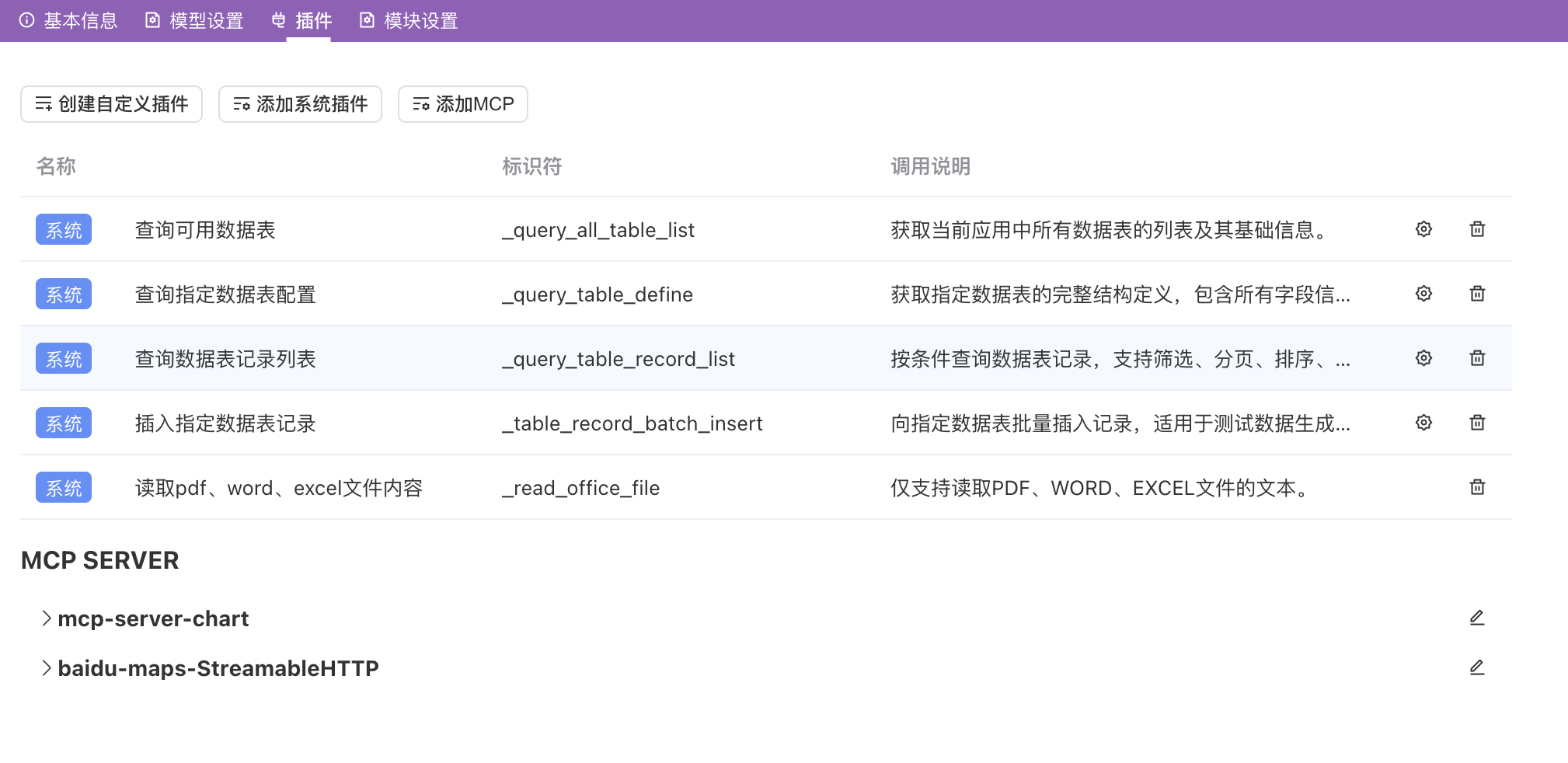
Task: Click the 创建自定义插件 button
Action: coord(111,103)
